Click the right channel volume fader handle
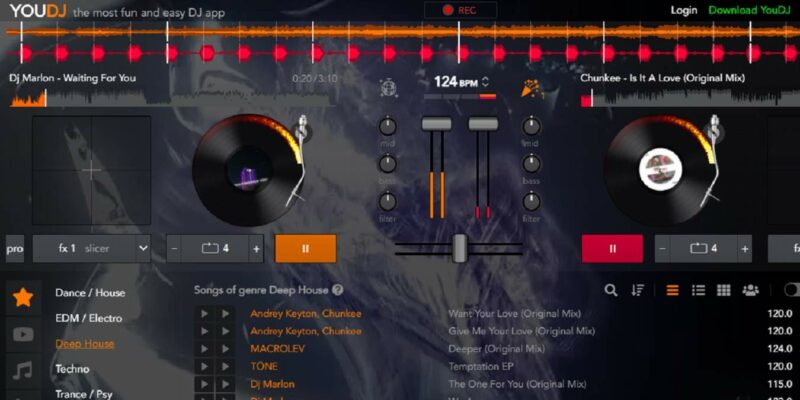 coord(483,124)
